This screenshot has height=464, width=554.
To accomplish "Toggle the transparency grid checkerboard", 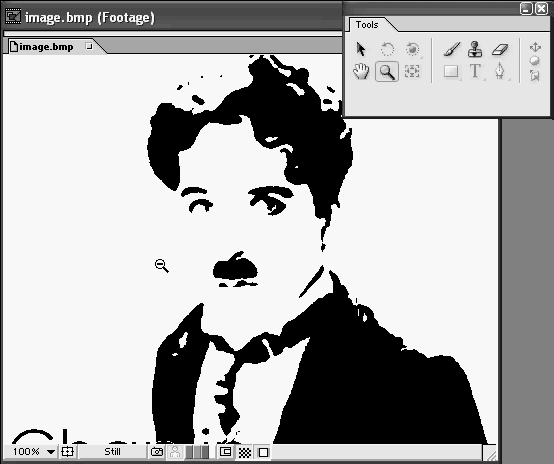I will [x=244, y=452].
